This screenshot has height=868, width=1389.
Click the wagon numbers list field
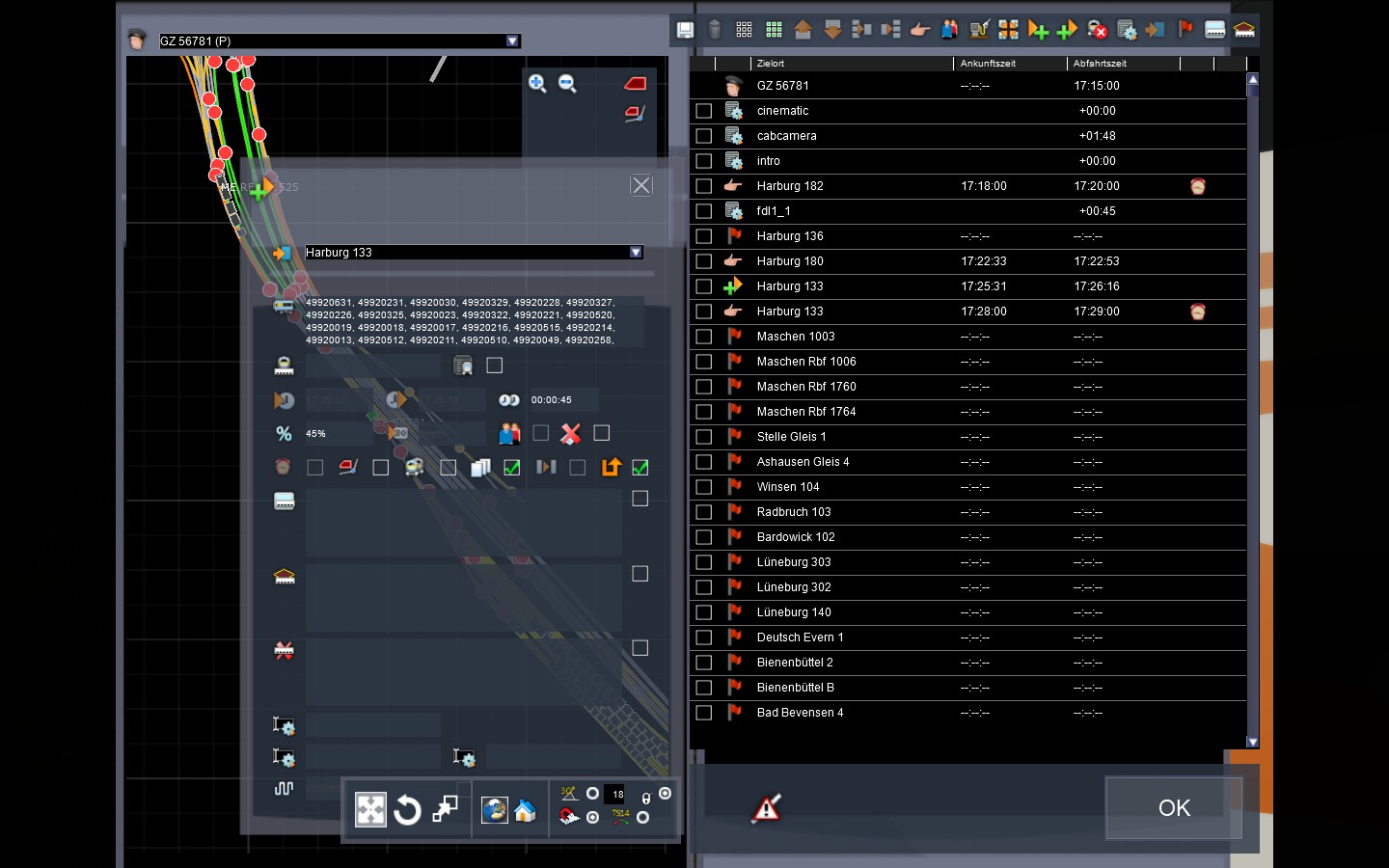point(474,321)
